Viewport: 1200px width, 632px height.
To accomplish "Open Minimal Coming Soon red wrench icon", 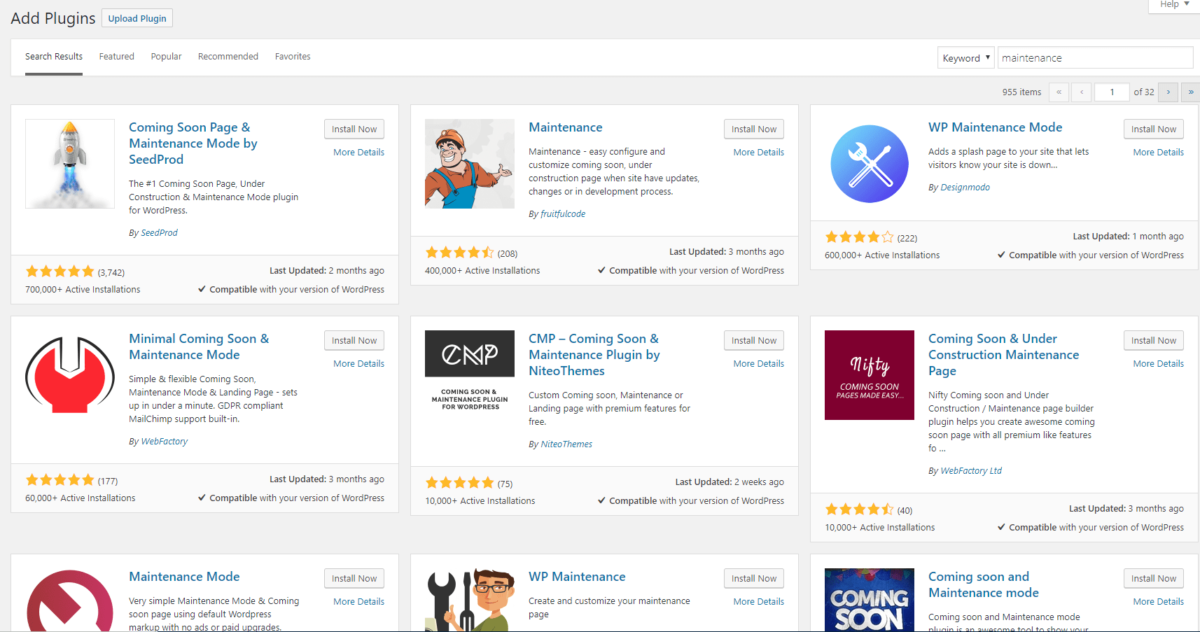I will 69,375.
